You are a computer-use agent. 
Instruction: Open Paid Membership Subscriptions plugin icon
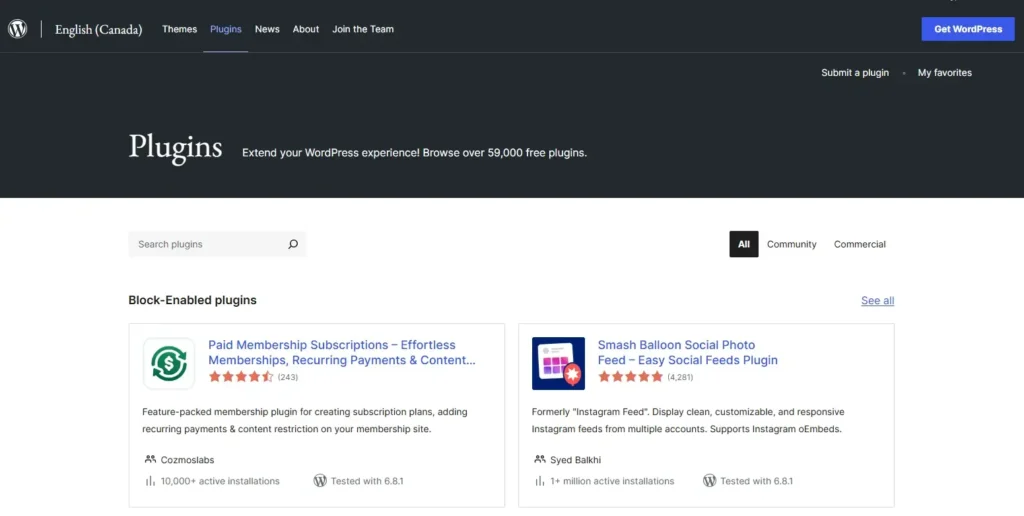(x=169, y=363)
